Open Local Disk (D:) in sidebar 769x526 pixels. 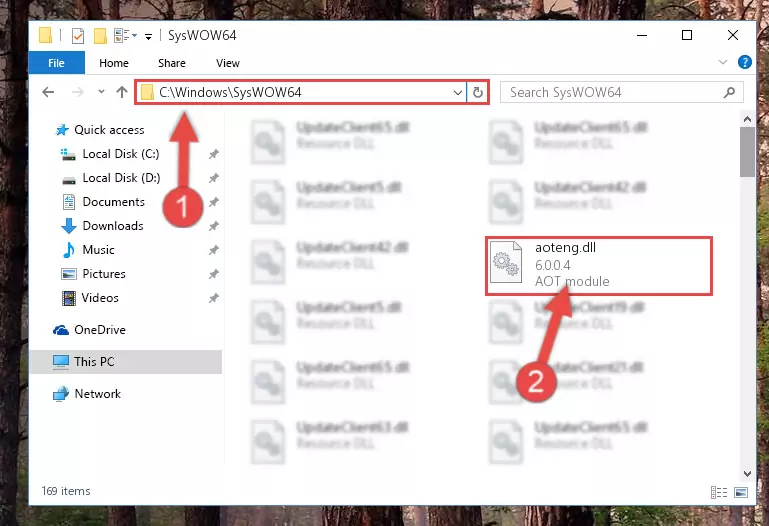pyautogui.click(x=121, y=178)
